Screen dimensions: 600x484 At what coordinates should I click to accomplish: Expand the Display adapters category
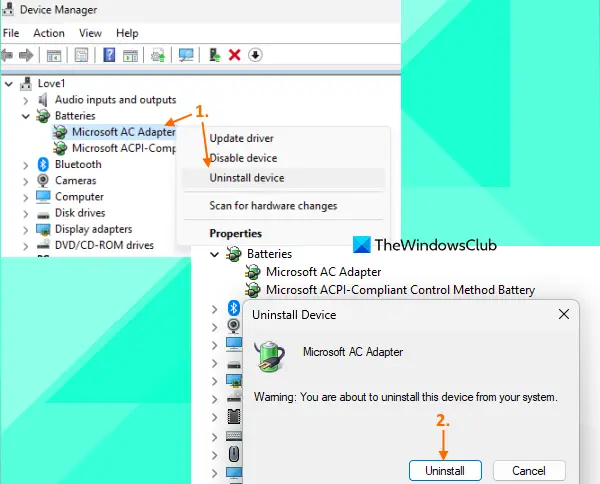click(26, 230)
